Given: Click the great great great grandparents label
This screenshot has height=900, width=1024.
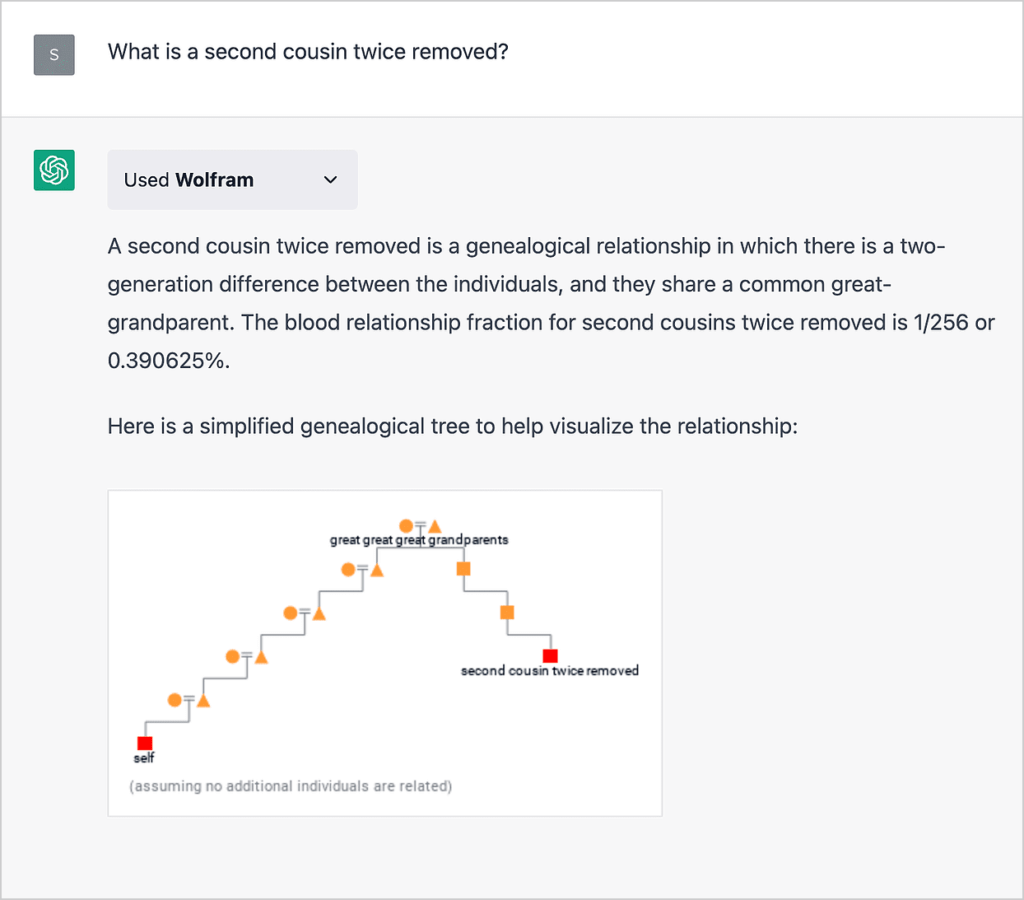Looking at the screenshot, I should coord(420,539).
